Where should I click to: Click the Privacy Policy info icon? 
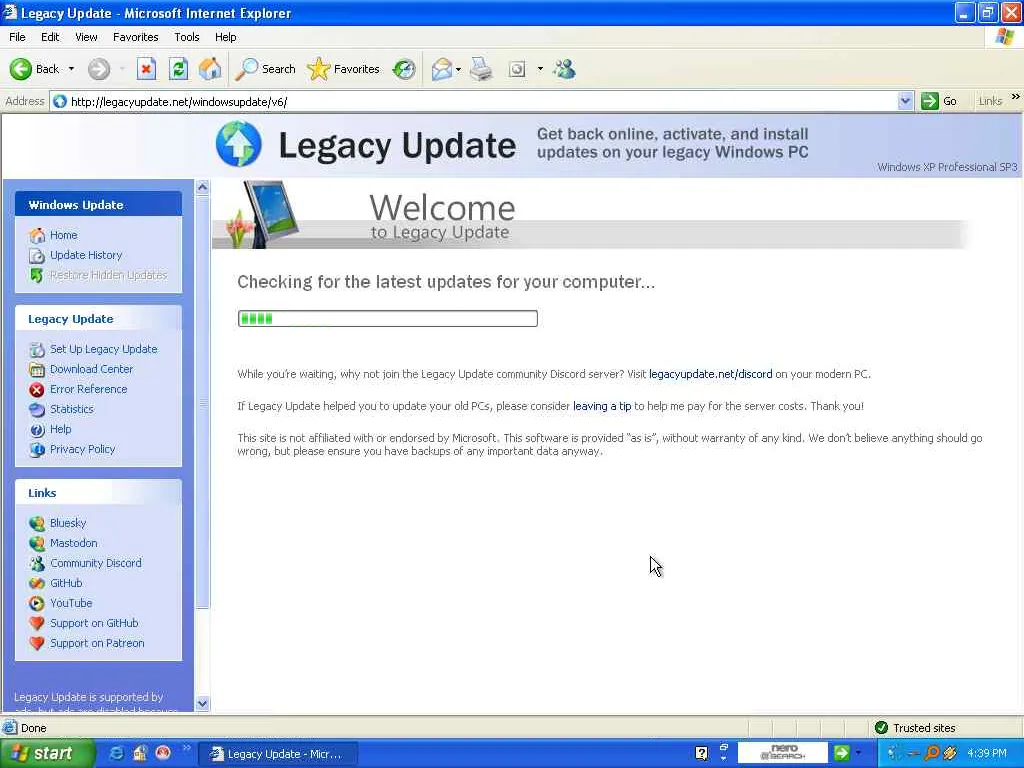coord(37,449)
